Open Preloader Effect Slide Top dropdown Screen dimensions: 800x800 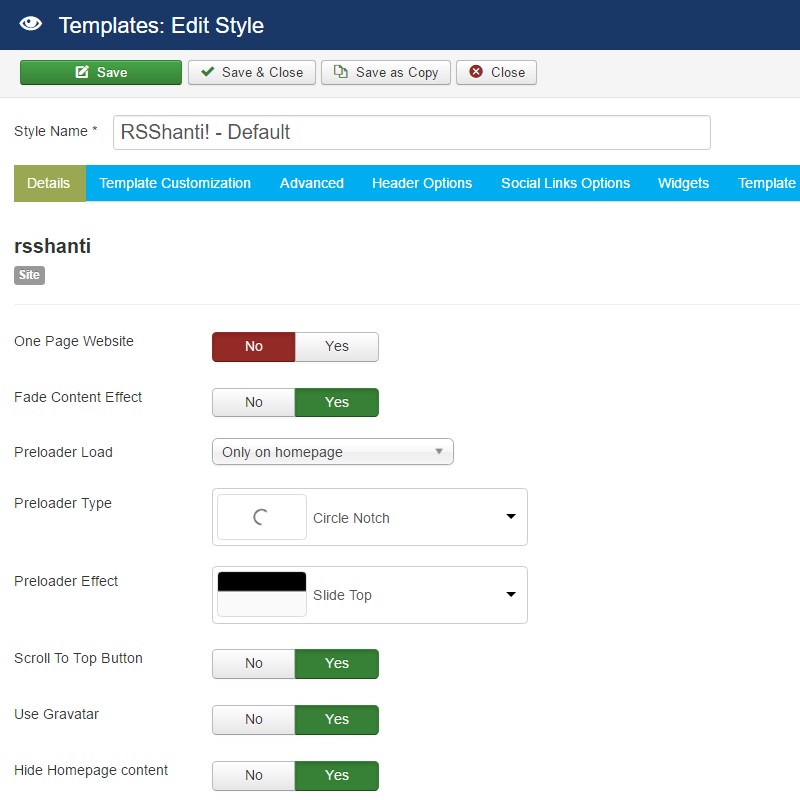click(x=370, y=595)
